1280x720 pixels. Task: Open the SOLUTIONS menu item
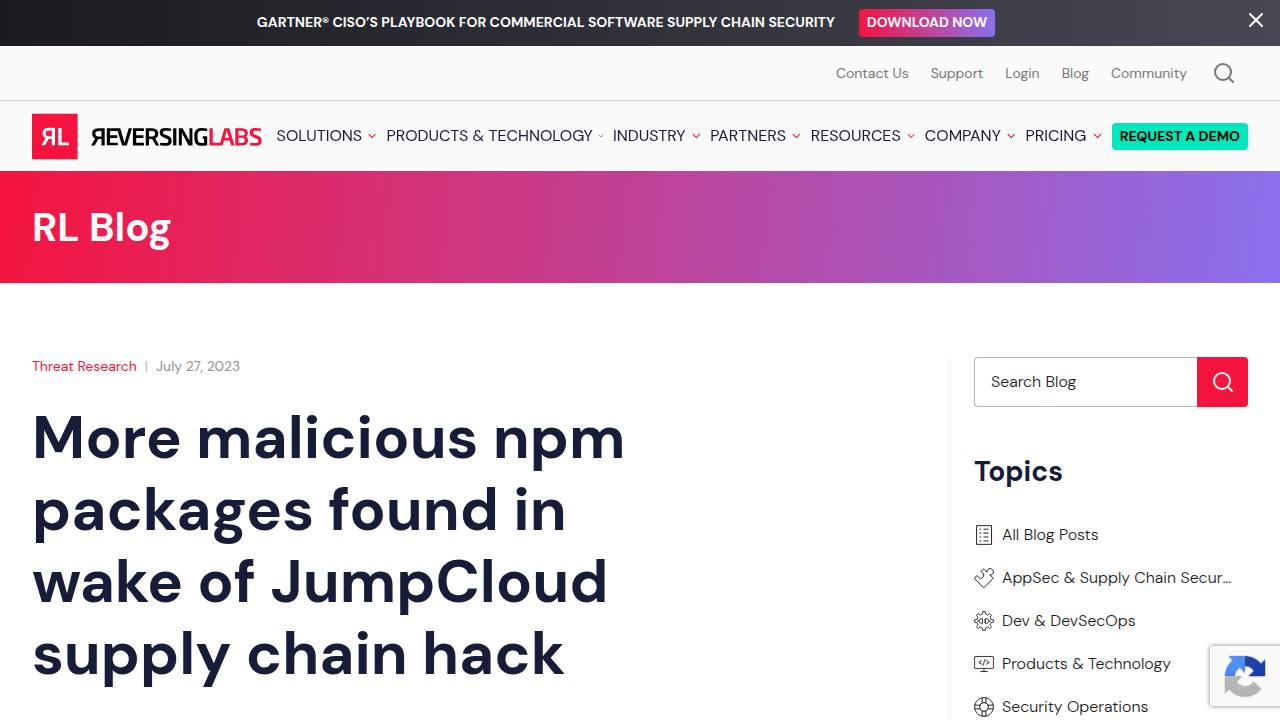(x=319, y=136)
